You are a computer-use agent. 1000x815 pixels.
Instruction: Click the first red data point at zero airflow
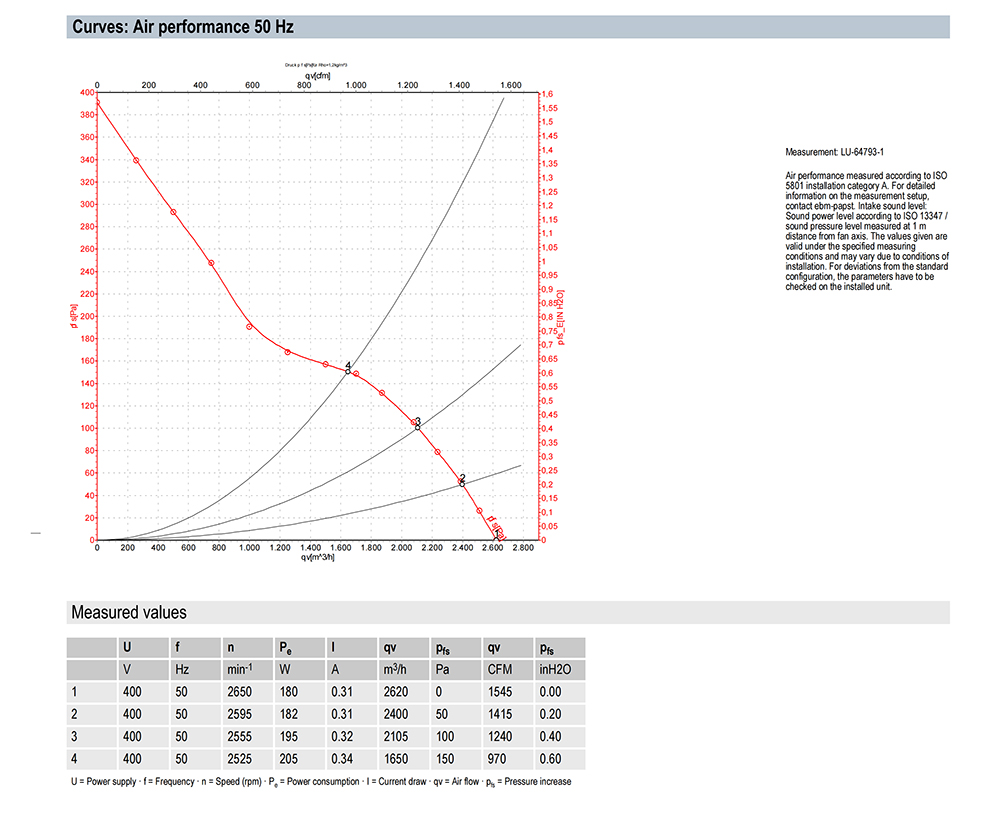(97, 102)
